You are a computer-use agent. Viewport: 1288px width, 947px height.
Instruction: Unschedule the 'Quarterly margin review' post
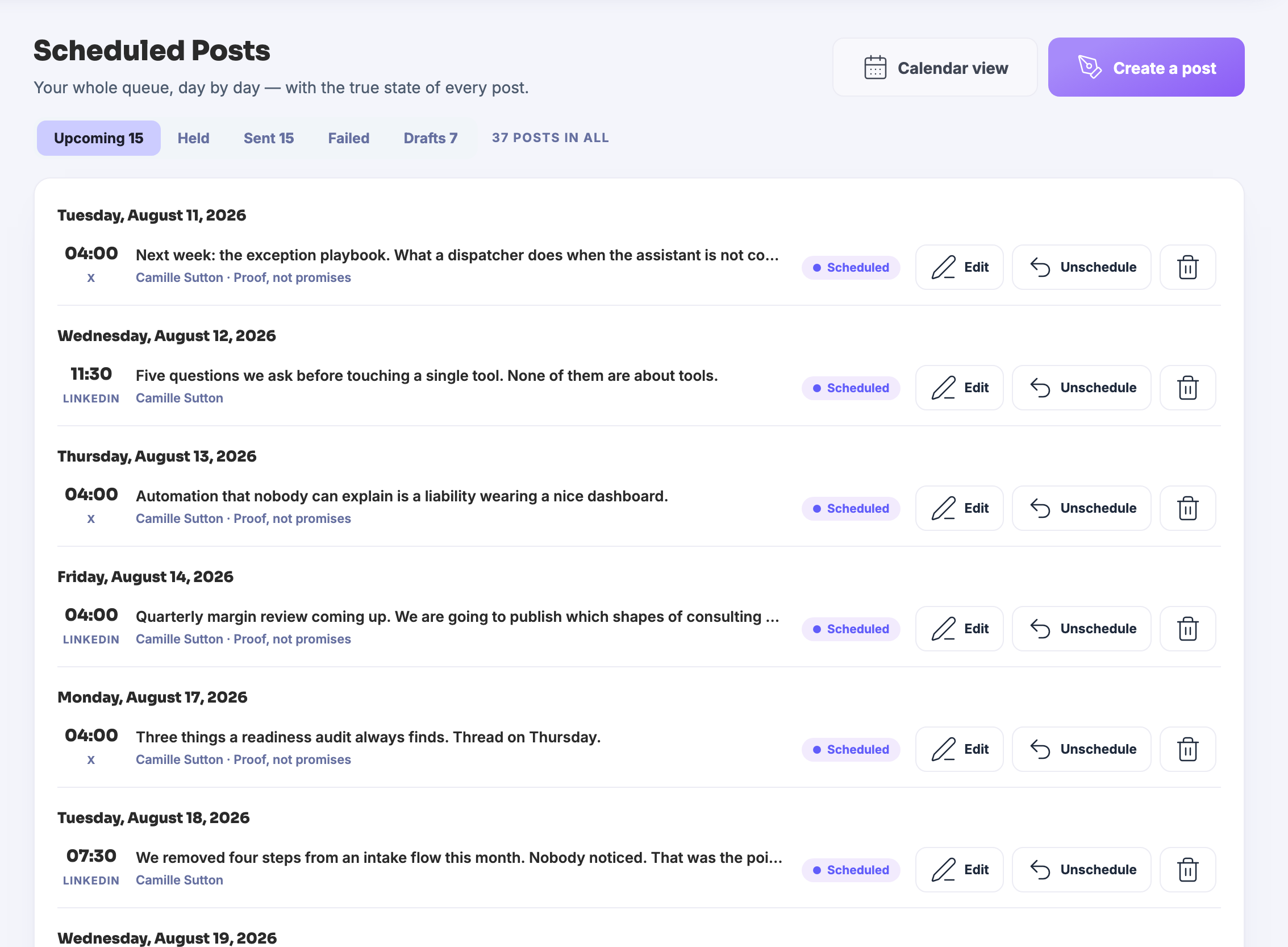coord(1081,629)
